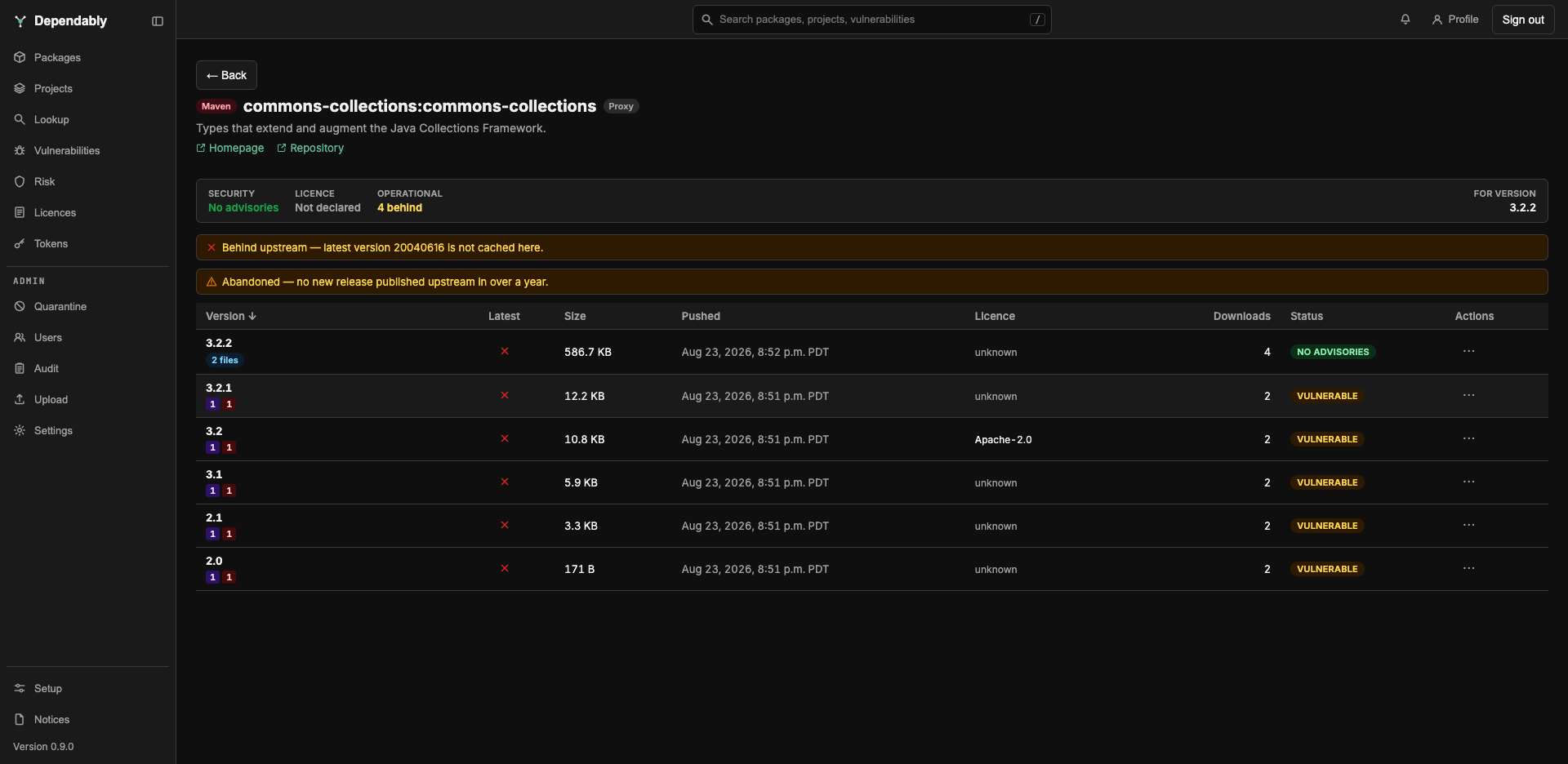Open Quarantine admin page
1568x764 pixels.
[60, 307]
